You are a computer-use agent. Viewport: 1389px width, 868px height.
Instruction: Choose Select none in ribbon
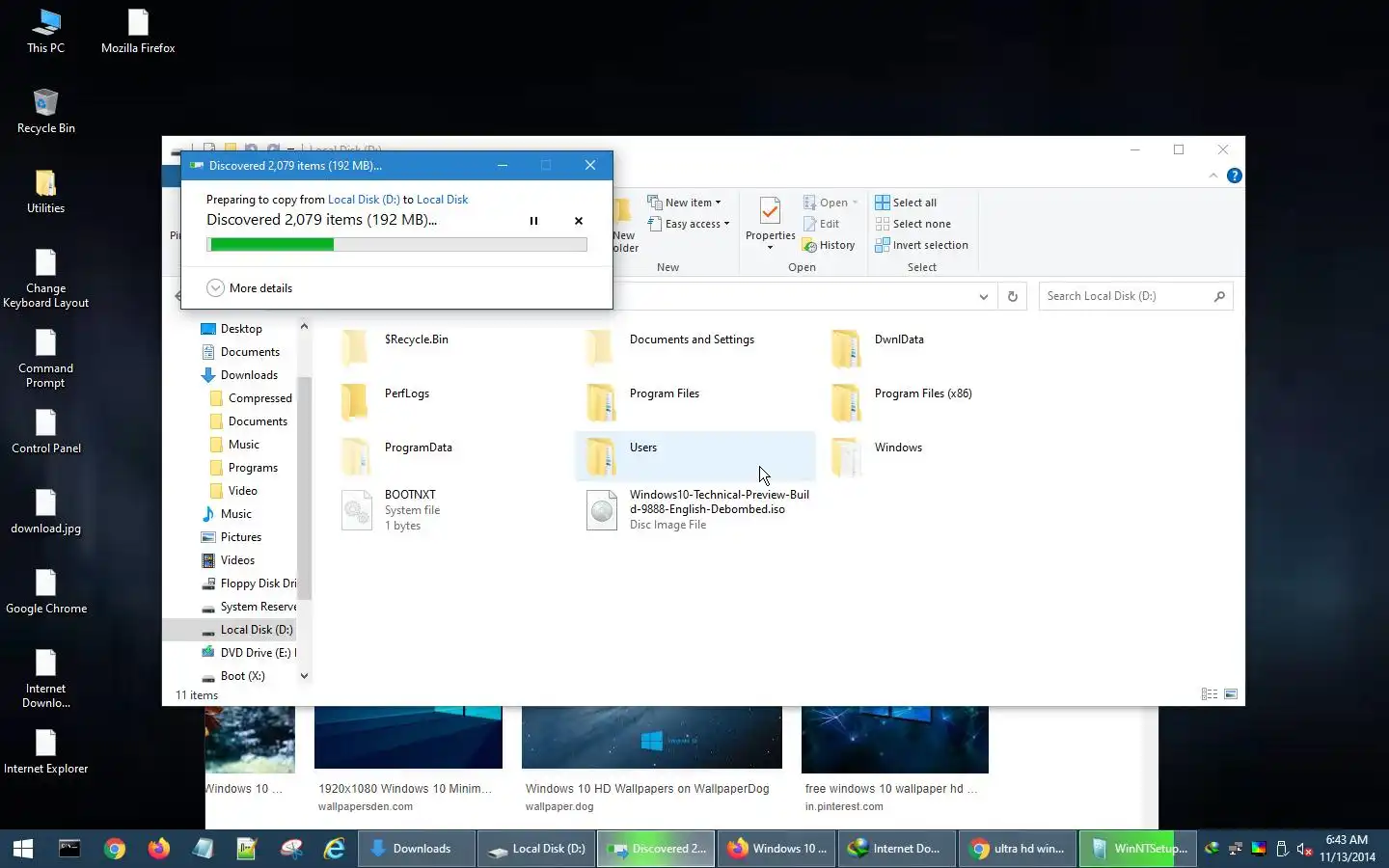(x=912, y=224)
